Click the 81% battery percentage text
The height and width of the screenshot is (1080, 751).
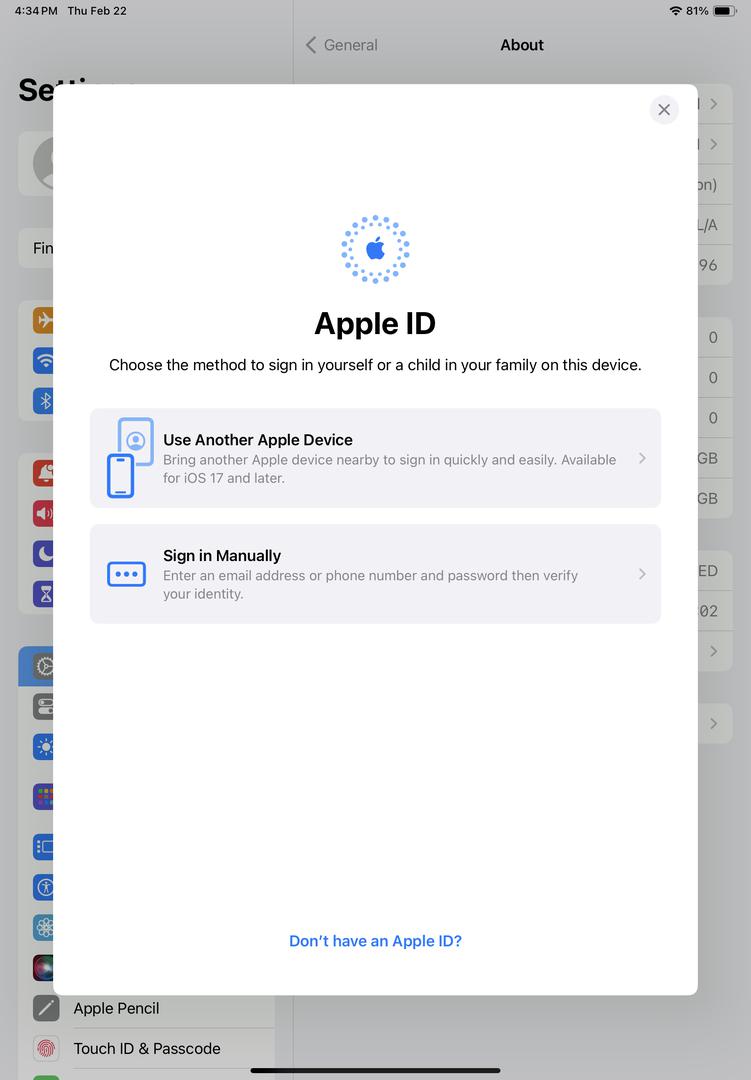697,11
